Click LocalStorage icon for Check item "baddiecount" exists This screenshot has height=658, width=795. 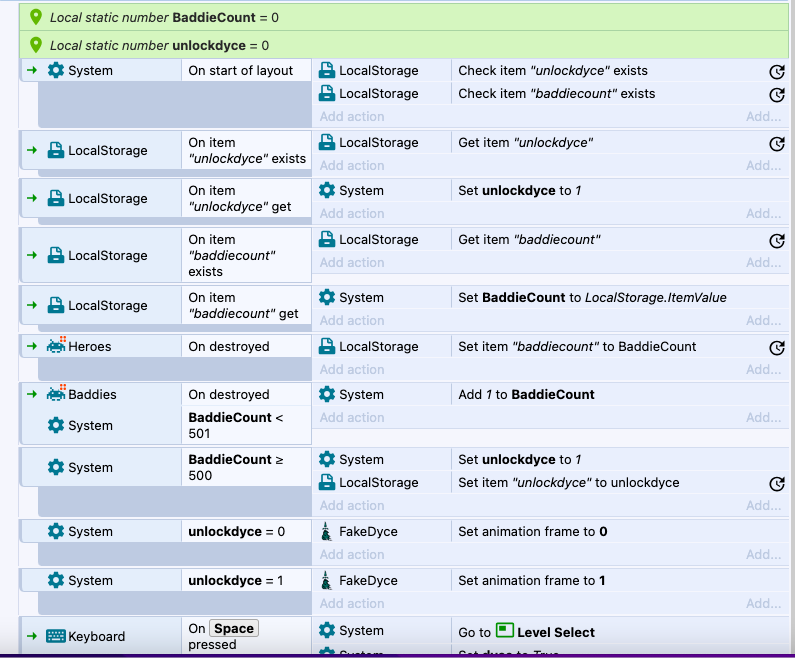pos(327,93)
